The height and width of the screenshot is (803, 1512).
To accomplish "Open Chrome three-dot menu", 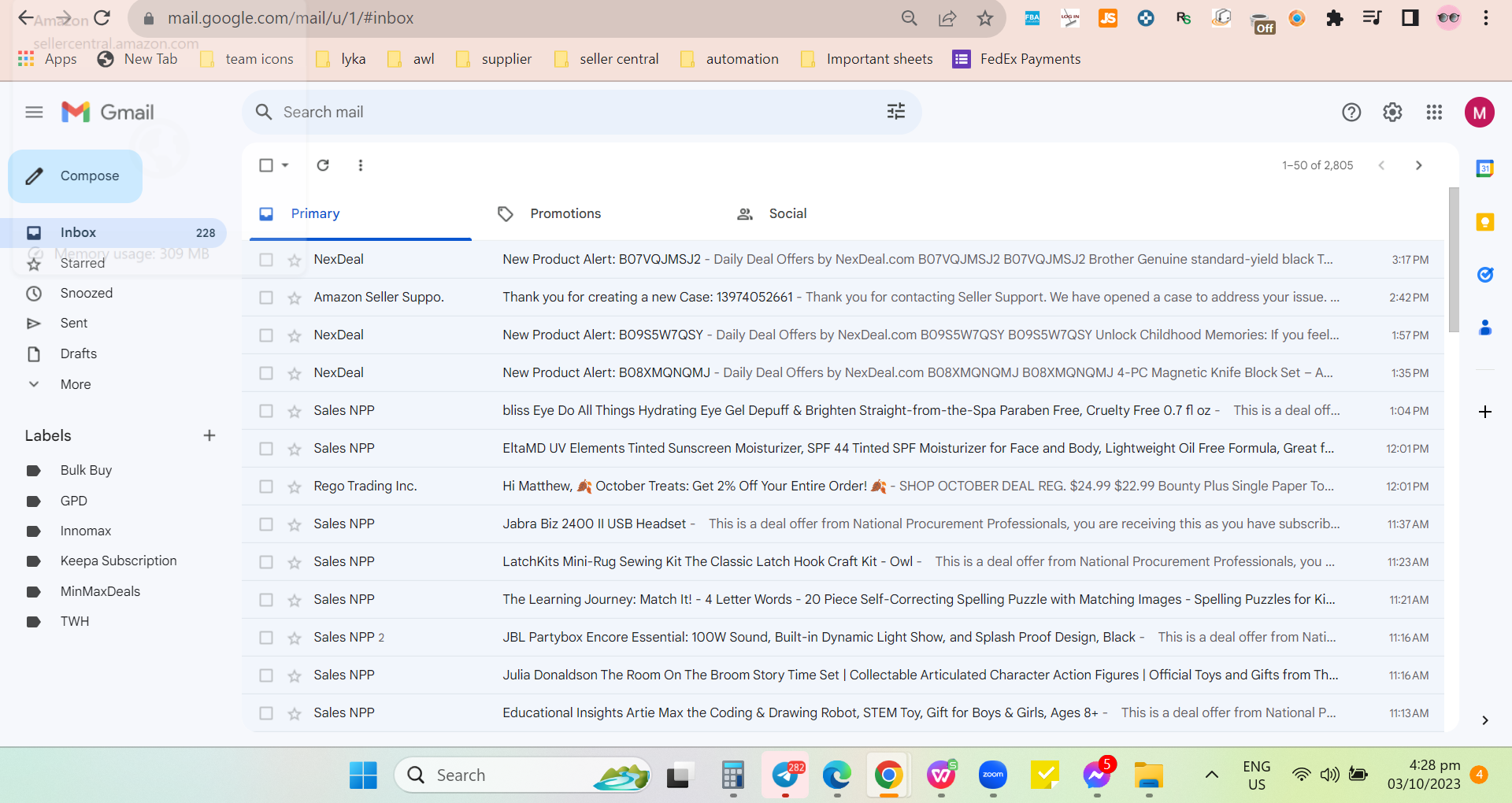I will coord(1486,18).
